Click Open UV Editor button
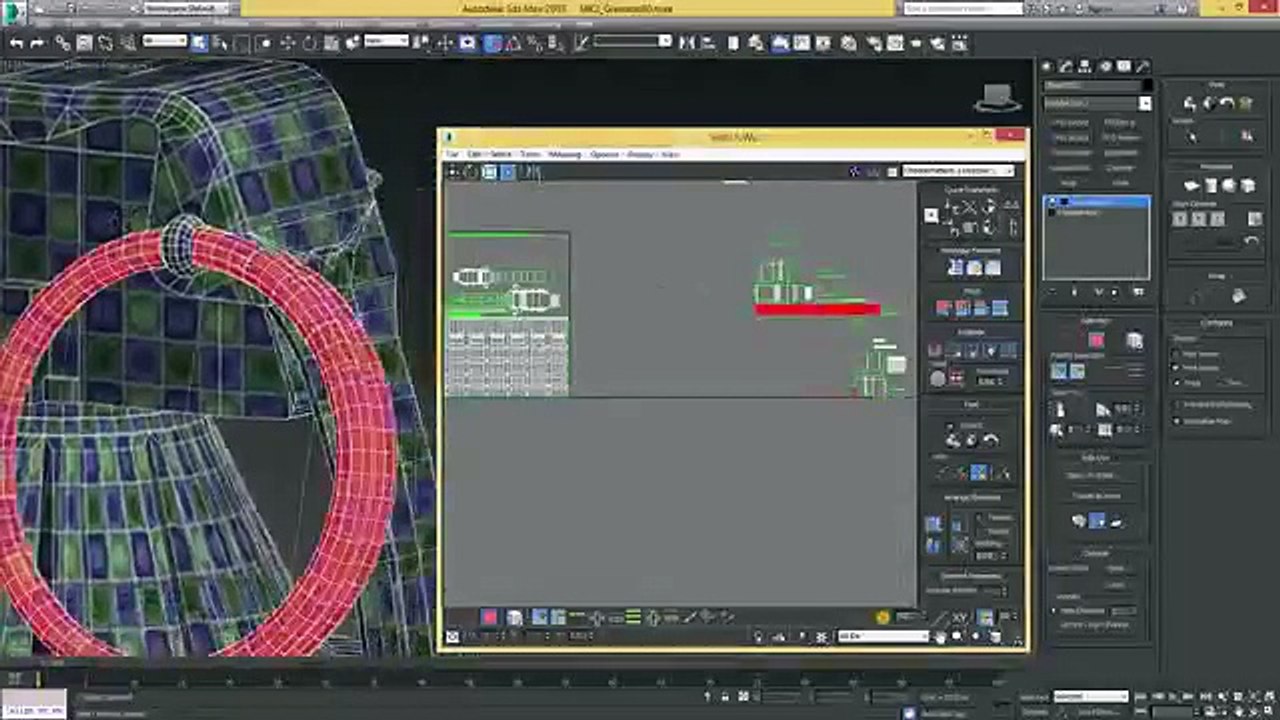This screenshot has width=1280, height=720. coord(1095,476)
